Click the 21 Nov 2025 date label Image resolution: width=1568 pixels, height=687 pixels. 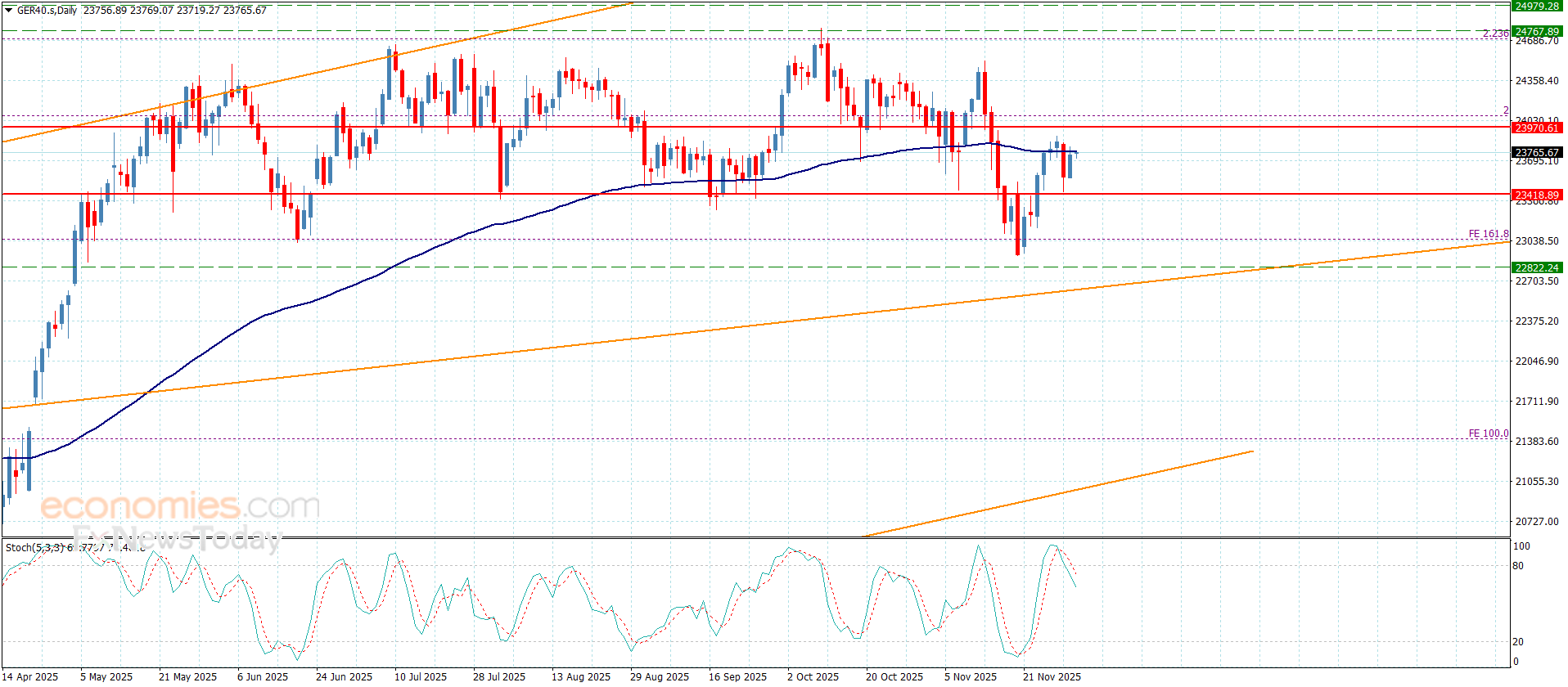pos(1052,676)
